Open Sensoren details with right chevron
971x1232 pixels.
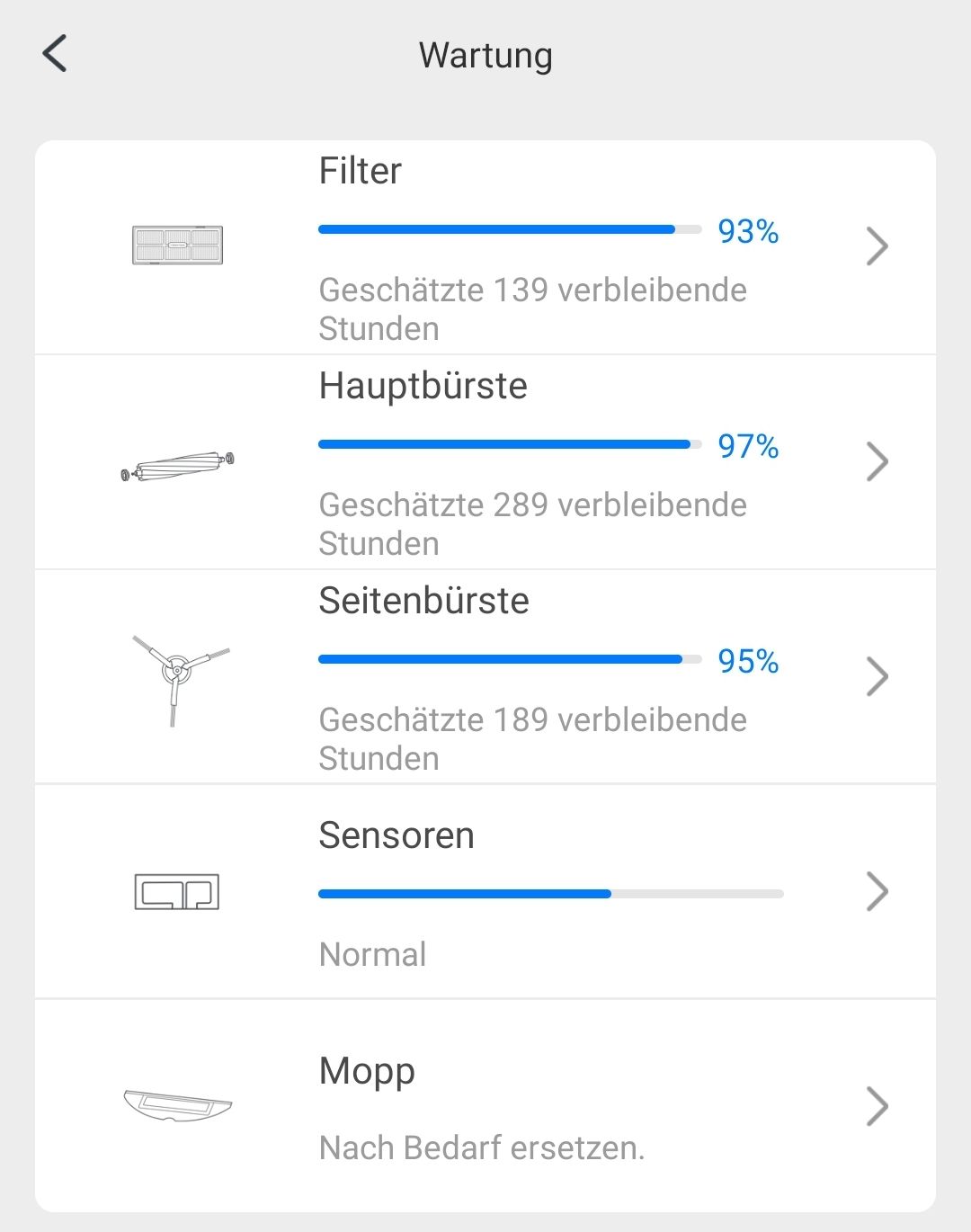[877, 891]
